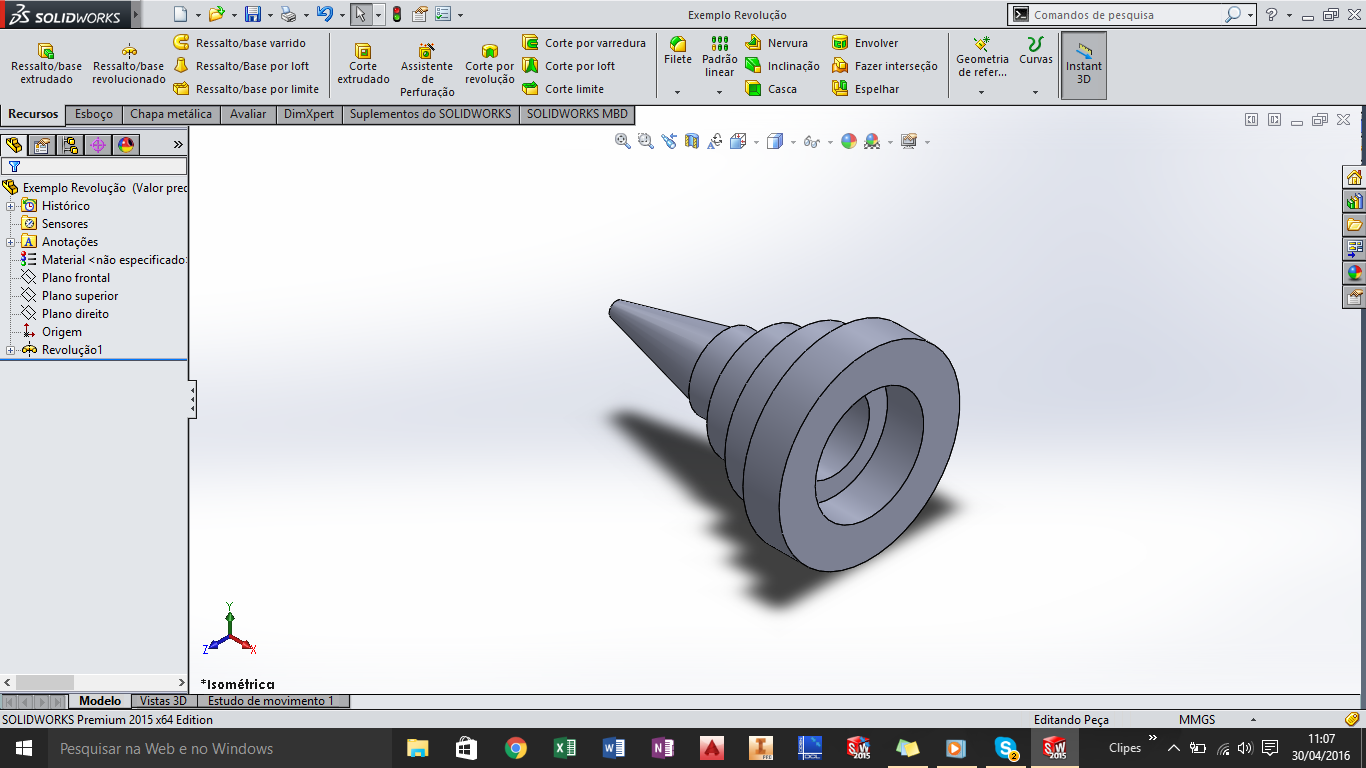Open the Padrão linear dropdown arrow
1366x768 pixels.
pos(720,92)
